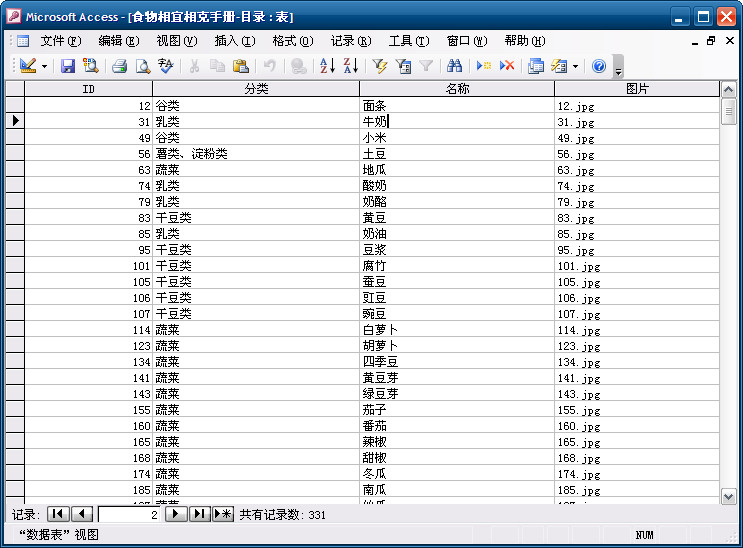Click the 143.jpg picture cell
This screenshot has width=743, height=548.
tap(637, 394)
